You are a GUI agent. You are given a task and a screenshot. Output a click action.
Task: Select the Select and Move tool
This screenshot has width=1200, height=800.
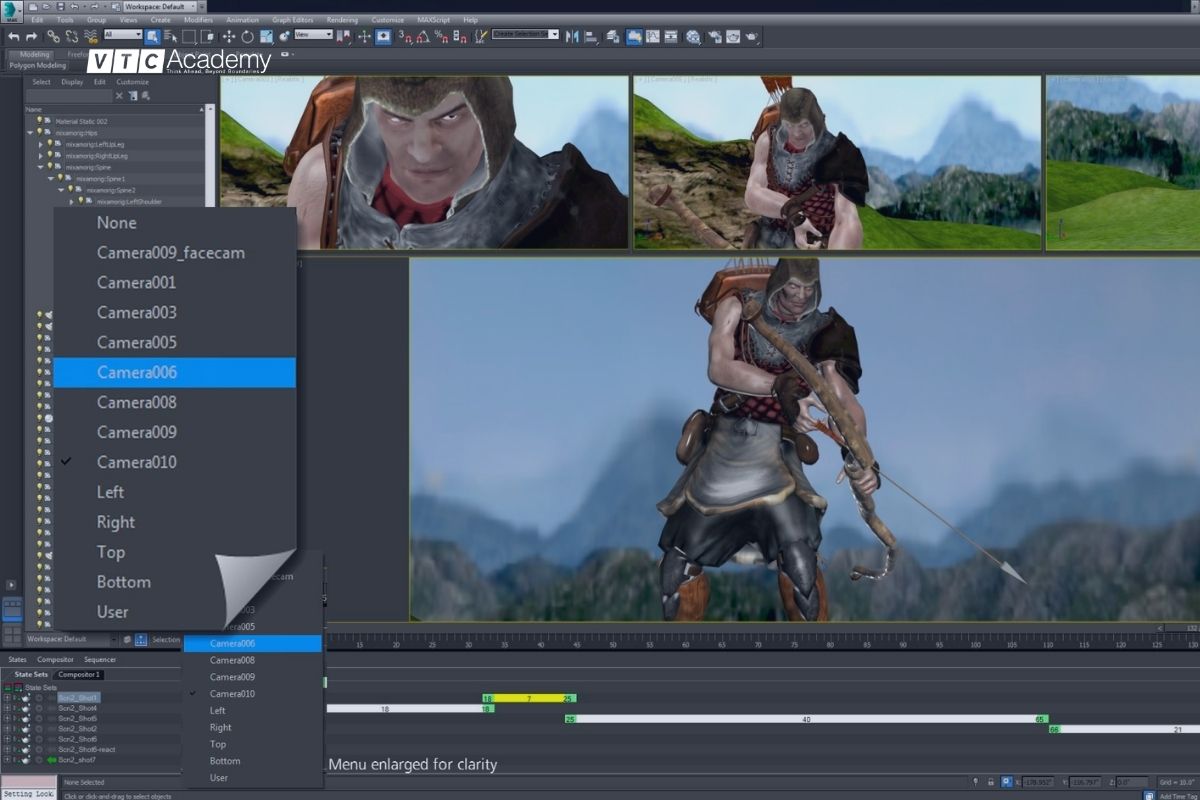pos(228,37)
